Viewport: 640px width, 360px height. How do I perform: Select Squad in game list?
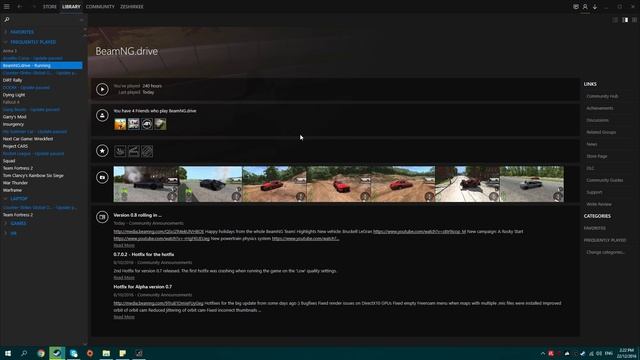pos(9,161)
